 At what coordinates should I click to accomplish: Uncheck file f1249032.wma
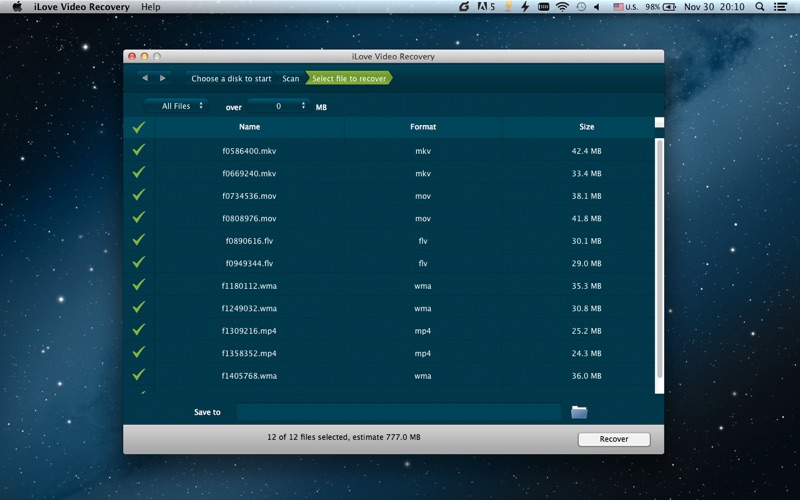pyautogui.click(x=139, y=307)
